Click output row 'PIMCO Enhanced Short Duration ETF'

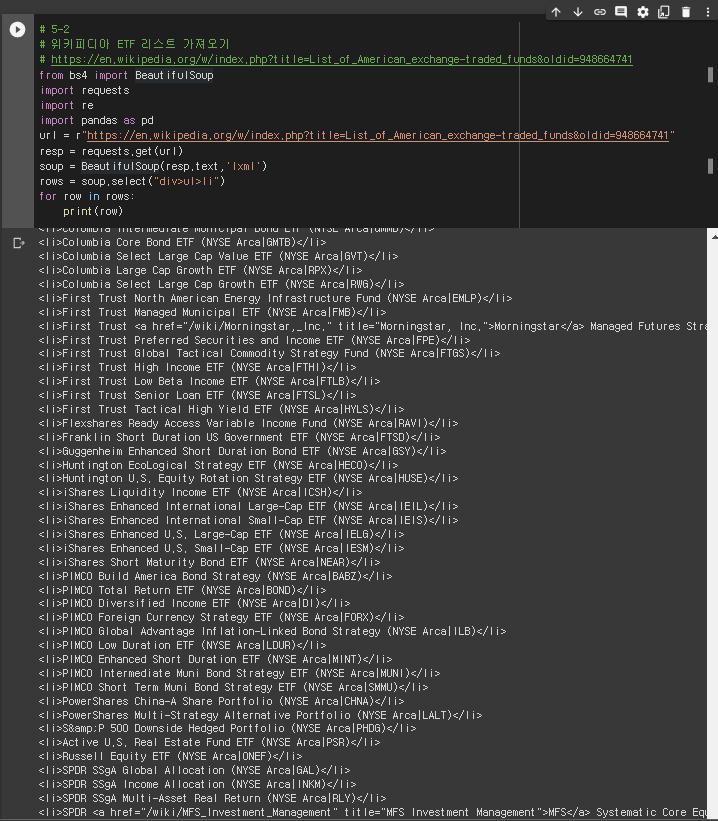tap(215, 660)
